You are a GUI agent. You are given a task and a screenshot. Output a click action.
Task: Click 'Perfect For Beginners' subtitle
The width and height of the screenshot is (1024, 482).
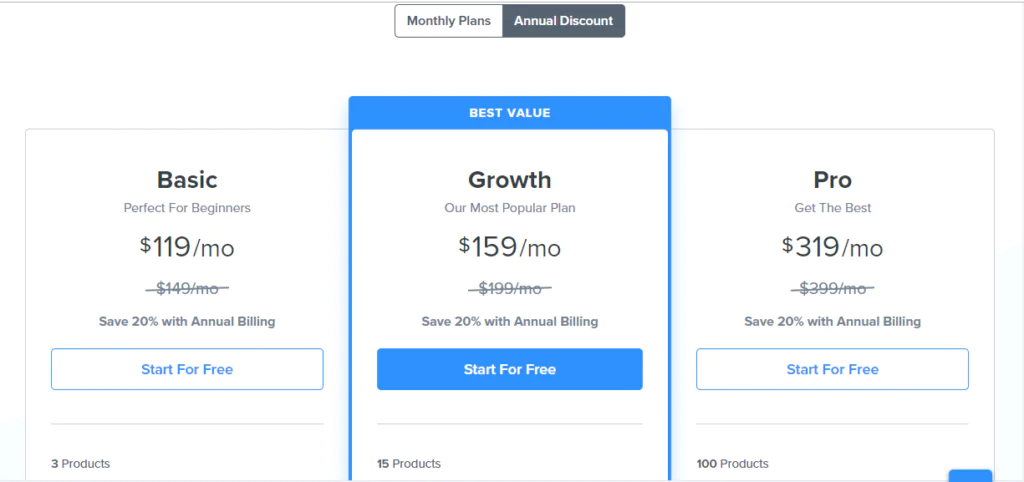(187, 208)
